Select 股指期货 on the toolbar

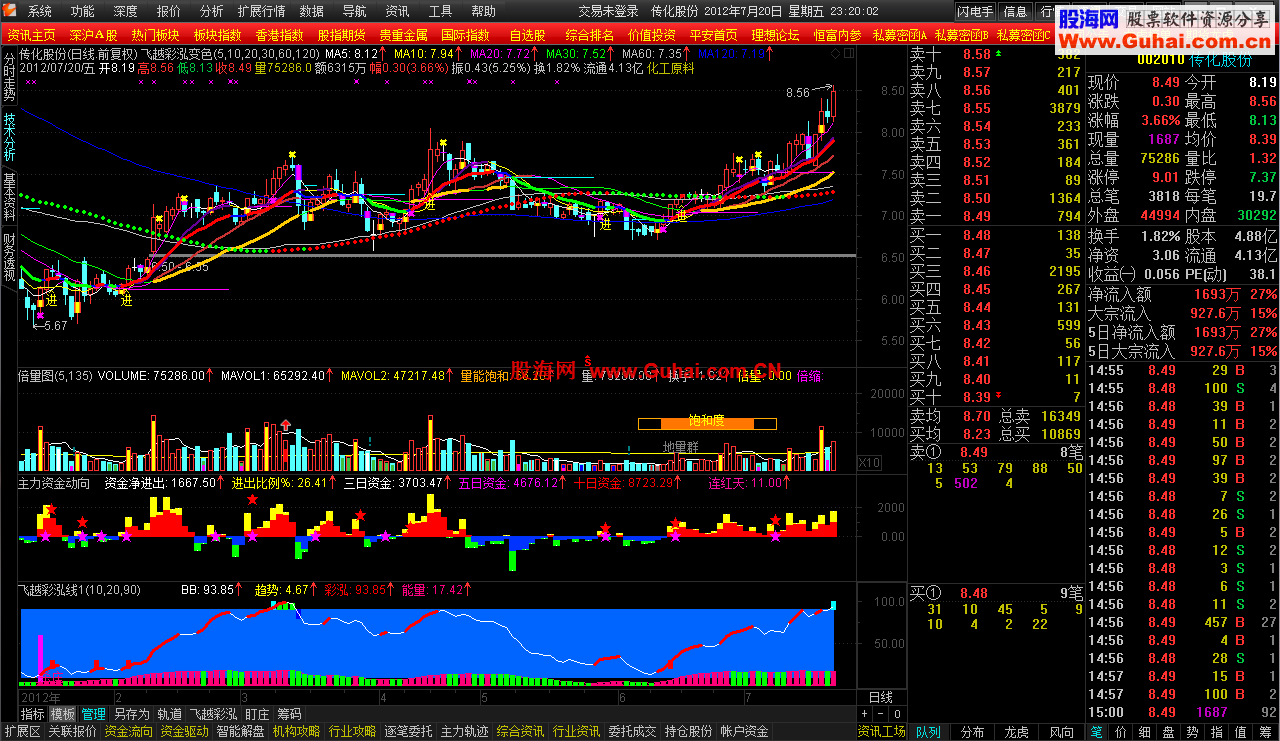coord(341,35)
